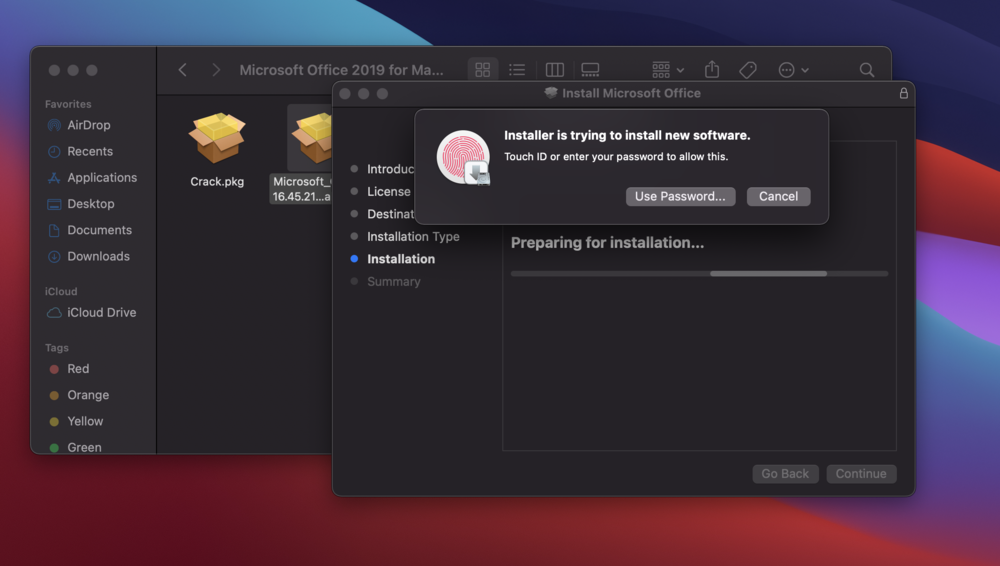This screenshot has height=566, width=1000.
Task: Cancel the installer authentication prompt
Action: 778,196
